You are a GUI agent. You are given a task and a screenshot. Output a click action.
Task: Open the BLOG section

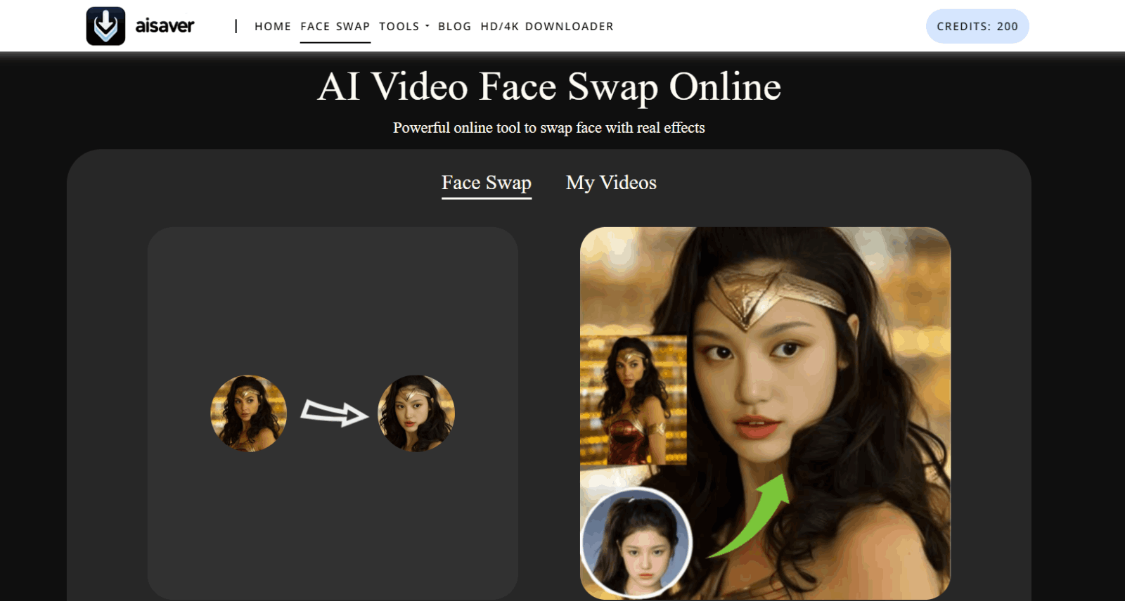pyautogui.click(x=455, y=26)
